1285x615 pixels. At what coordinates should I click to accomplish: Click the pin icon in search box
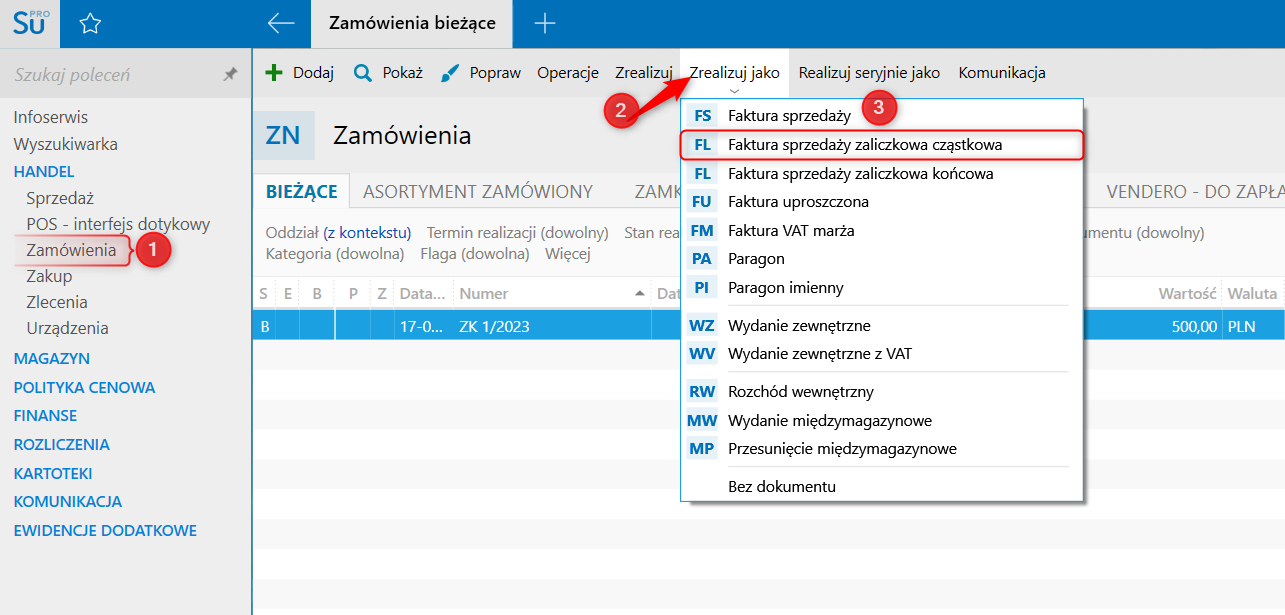pyautogui.click(x=230, y=74)
